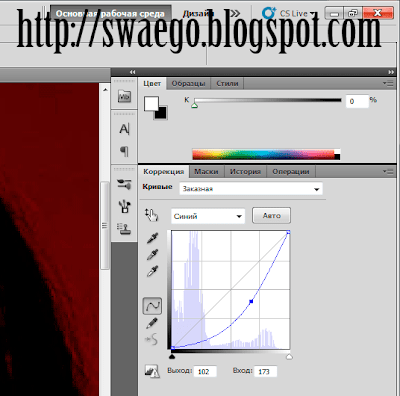Screen dimensions: 400x396
Task: Select the top-right curve endpoint
Action: coord(288,232)
